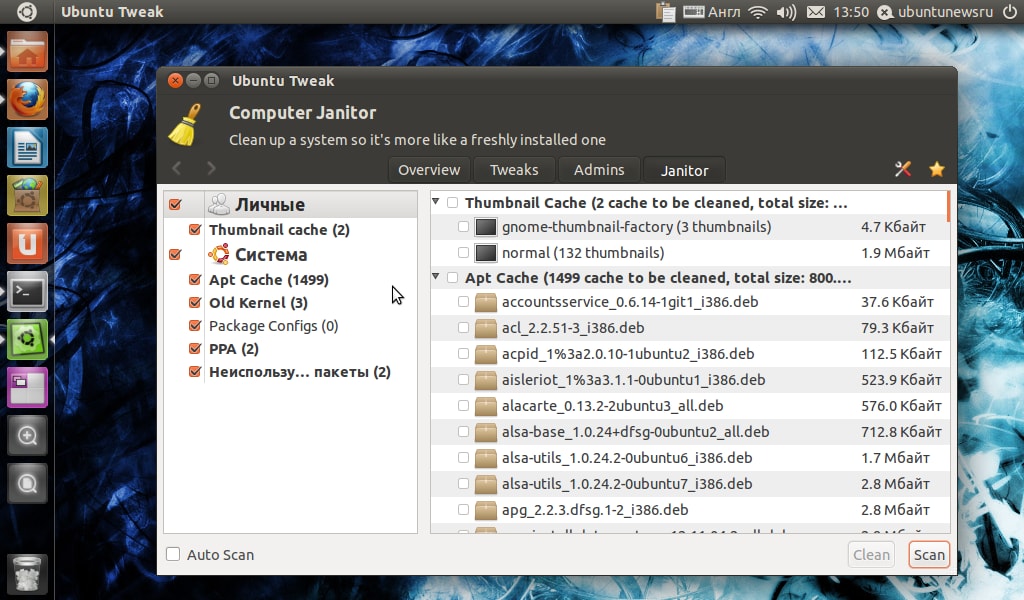Switch to the Overview tab
1024x600 pixels.
pyautogui.click(x=429, y=170)
